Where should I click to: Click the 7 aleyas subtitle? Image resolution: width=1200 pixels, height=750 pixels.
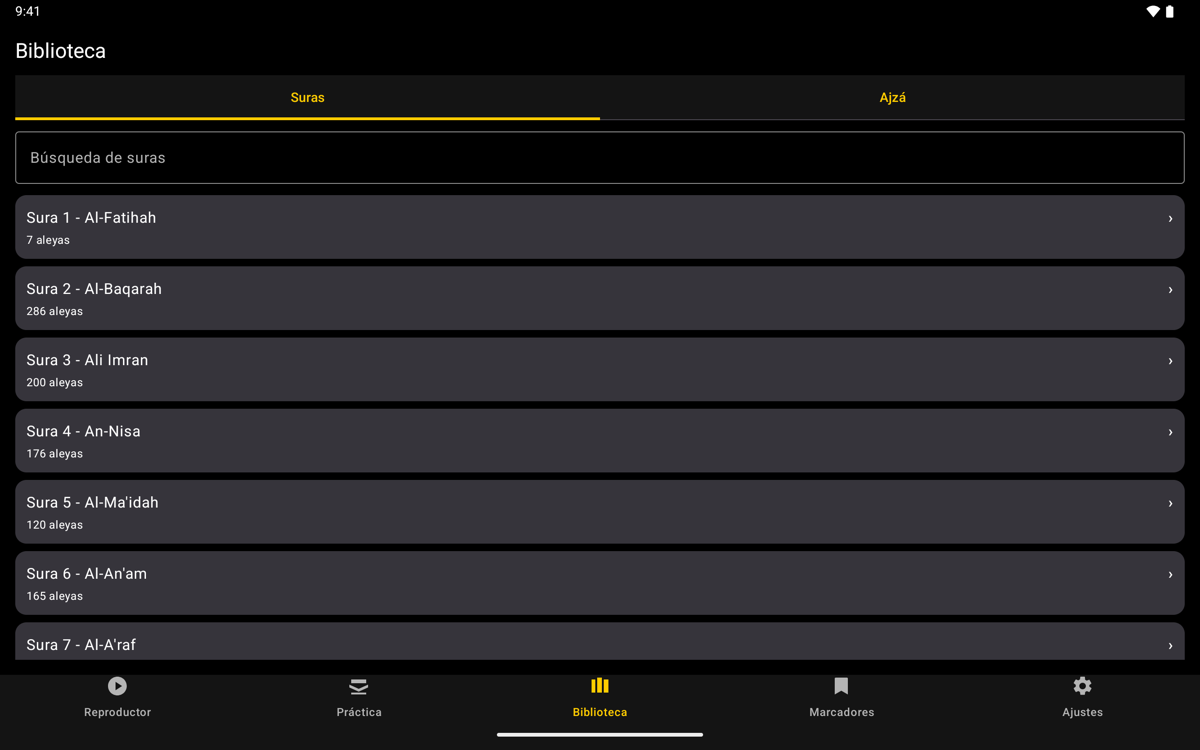48,240
